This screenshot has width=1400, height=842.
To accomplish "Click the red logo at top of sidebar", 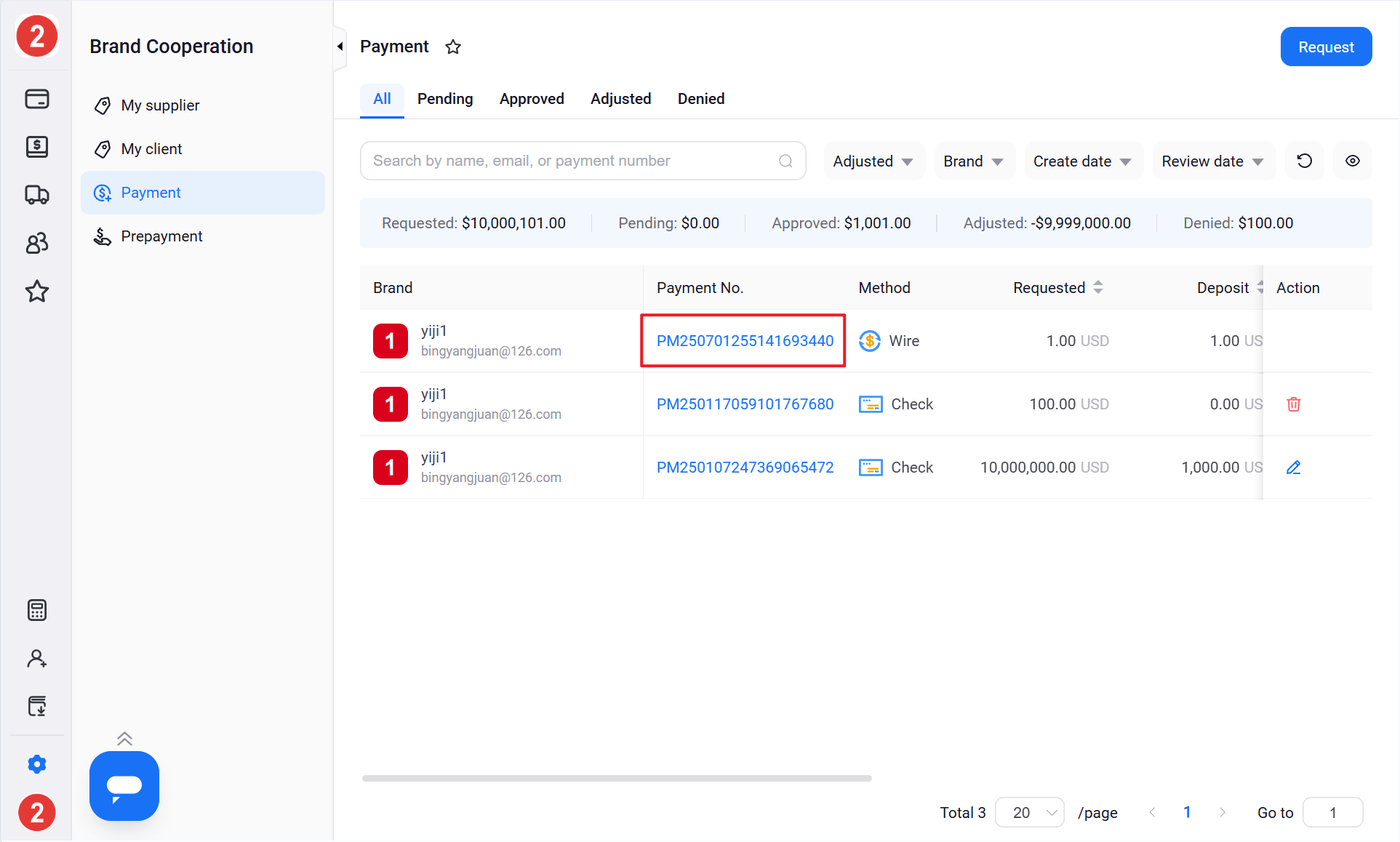I will (36, 36).
